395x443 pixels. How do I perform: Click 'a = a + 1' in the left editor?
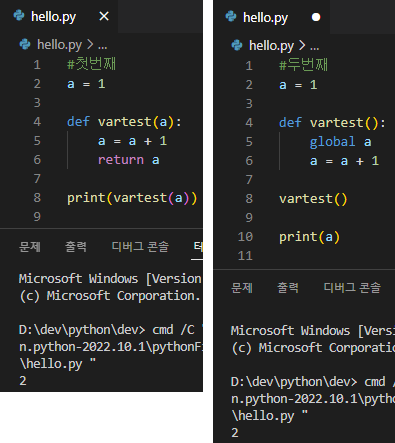pyautogui.click(x=132, y=141)
